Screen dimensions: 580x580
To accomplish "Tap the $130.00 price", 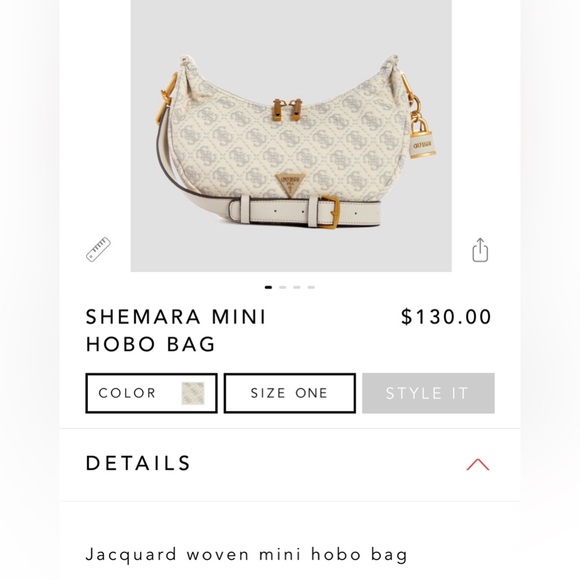I will 446,317.
